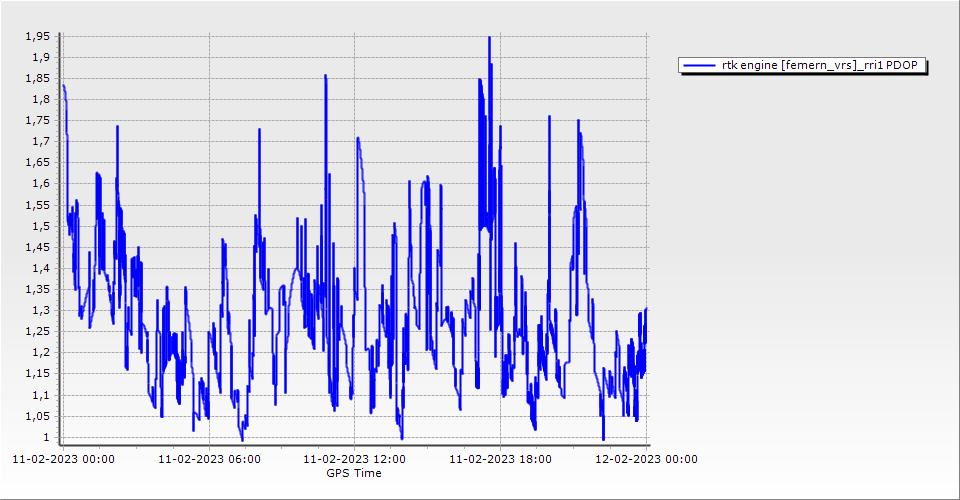
Task: Click the 1,05 vertical axis label
Action: coord(39,416)
